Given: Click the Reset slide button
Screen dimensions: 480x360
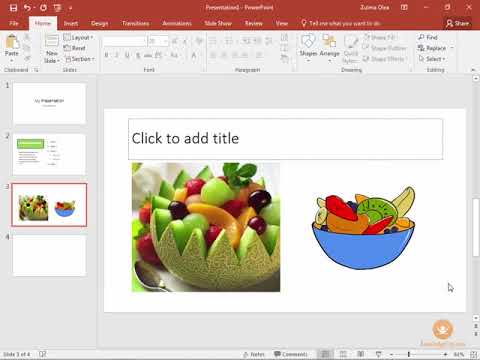Looking at the screenshot, I should coord(75,48).
